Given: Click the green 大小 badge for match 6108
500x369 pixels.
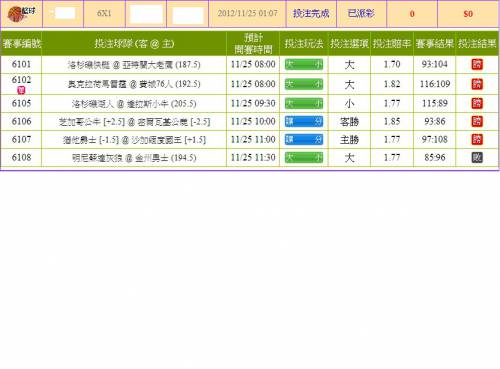Looking at the screenshot, I should coord(304,157).
